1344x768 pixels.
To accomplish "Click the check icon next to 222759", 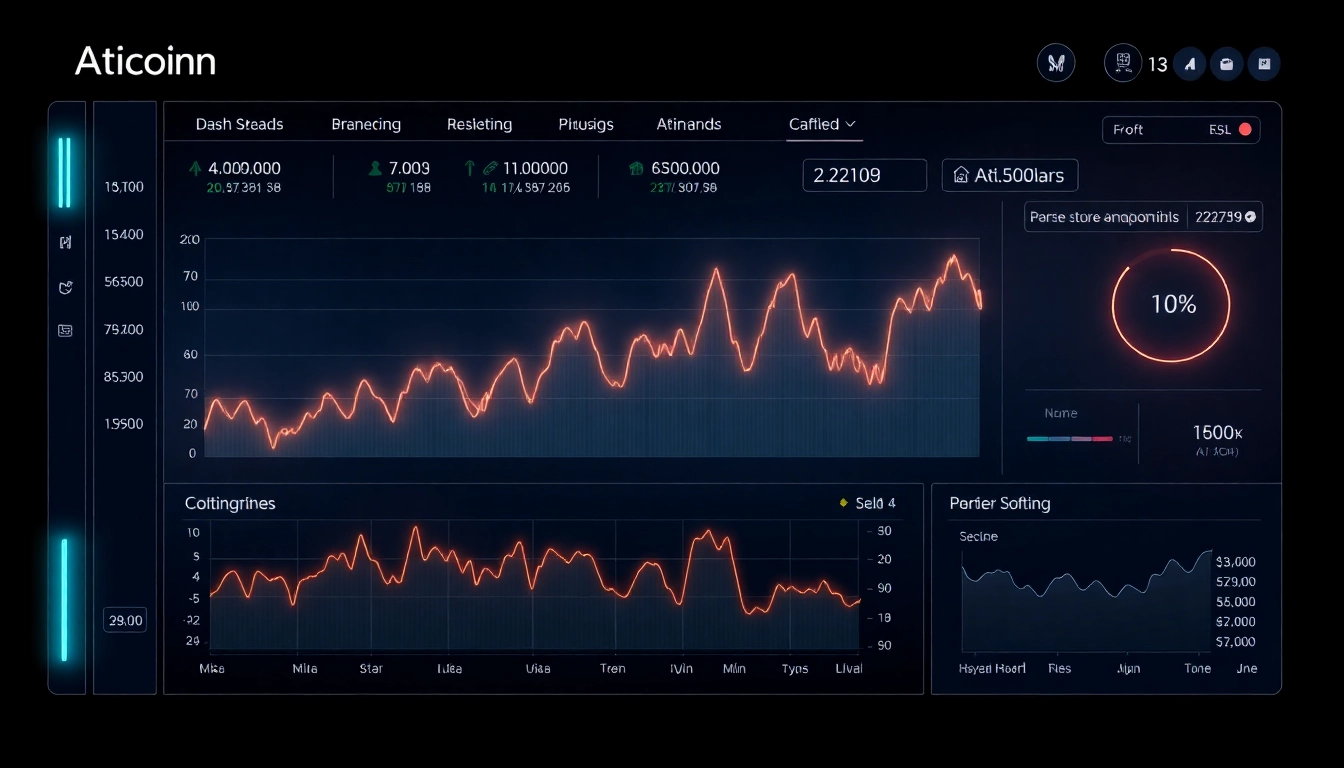I will coord(1250,217).
